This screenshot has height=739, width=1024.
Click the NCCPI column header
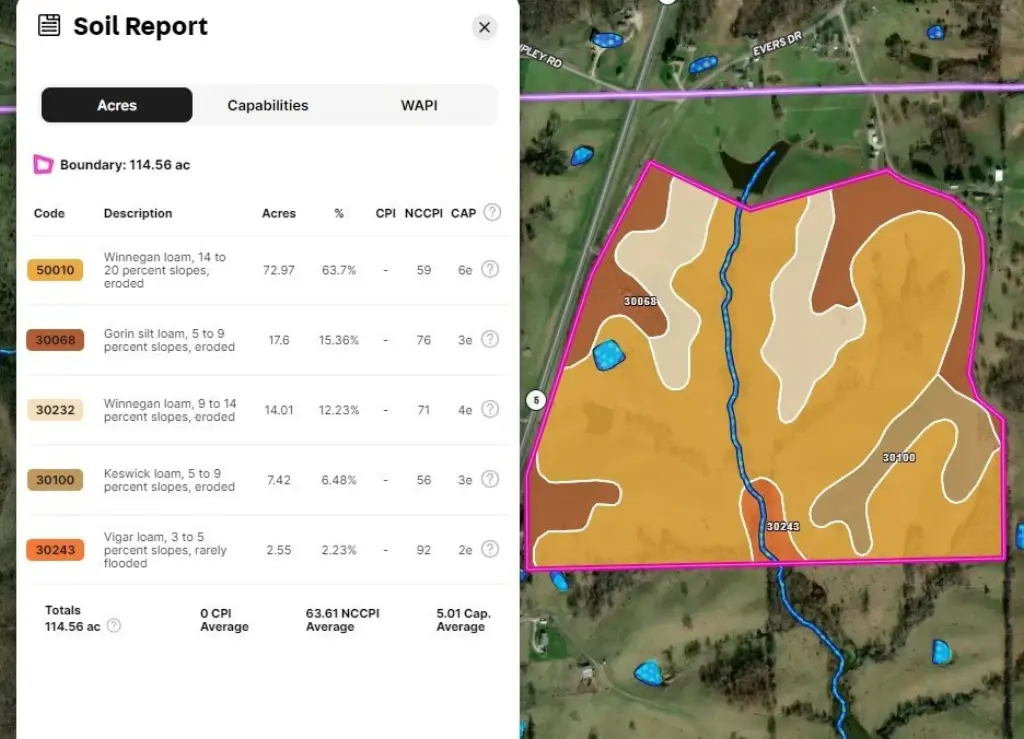click(424, 213)
